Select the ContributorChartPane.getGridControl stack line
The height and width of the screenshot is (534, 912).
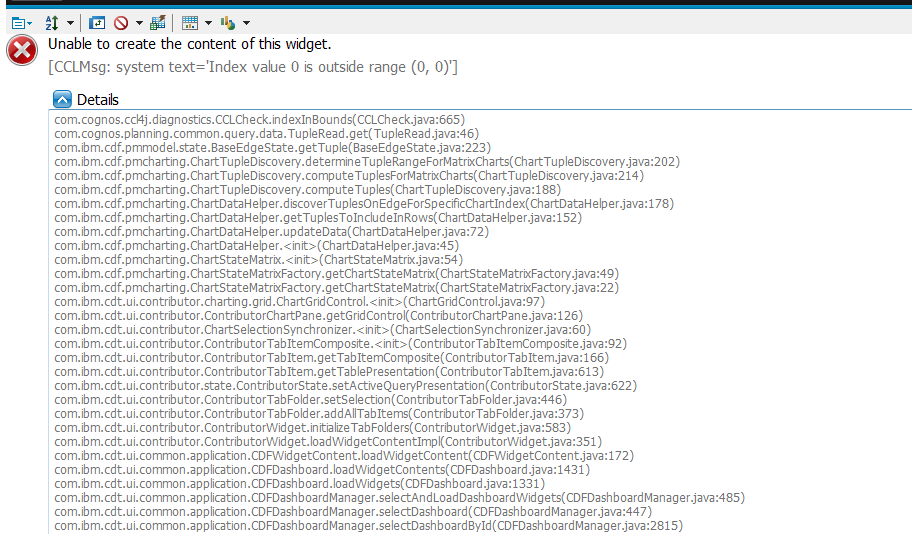(x=319, y=315)
